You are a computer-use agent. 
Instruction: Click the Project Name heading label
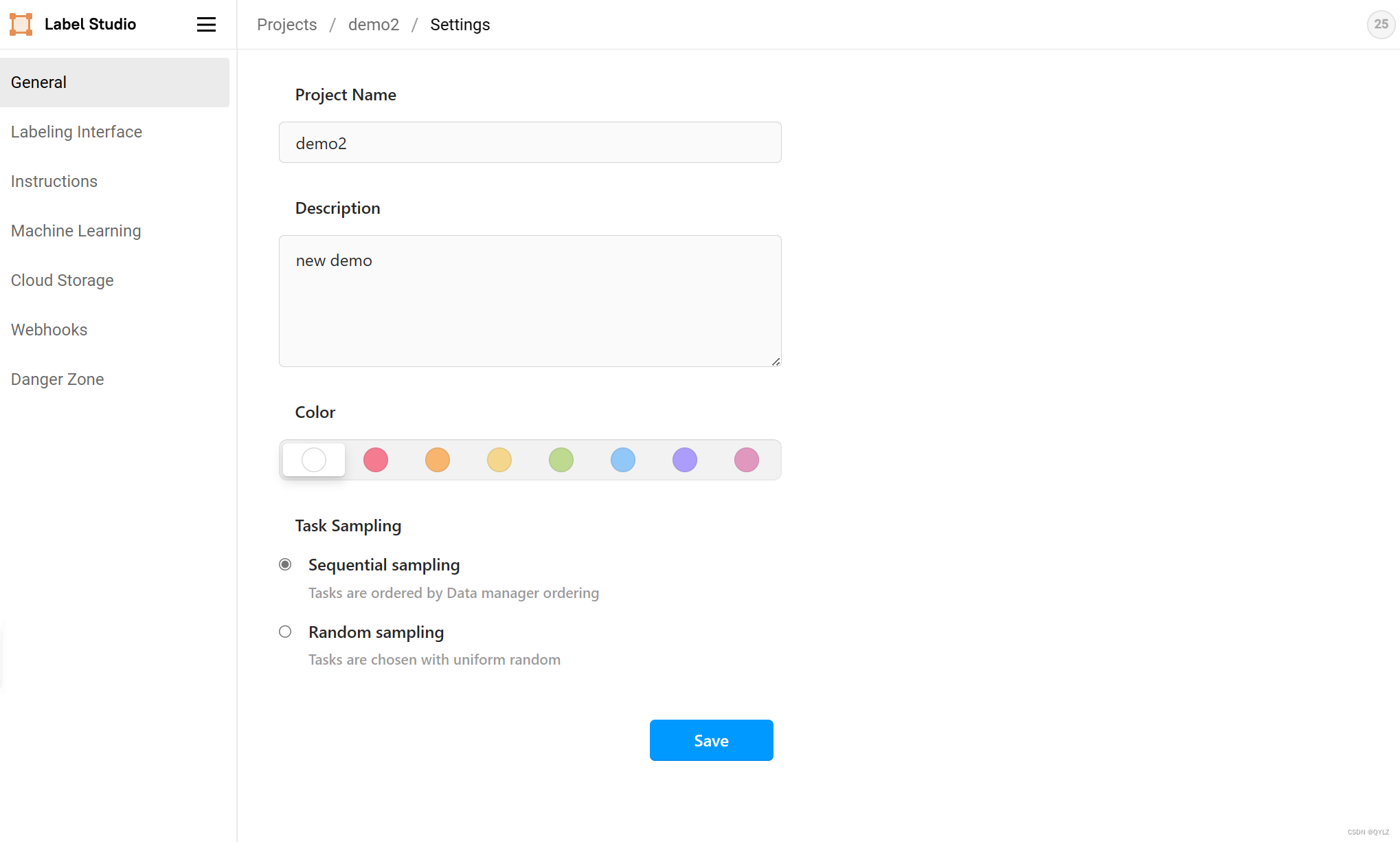click(x=346, y=95)
